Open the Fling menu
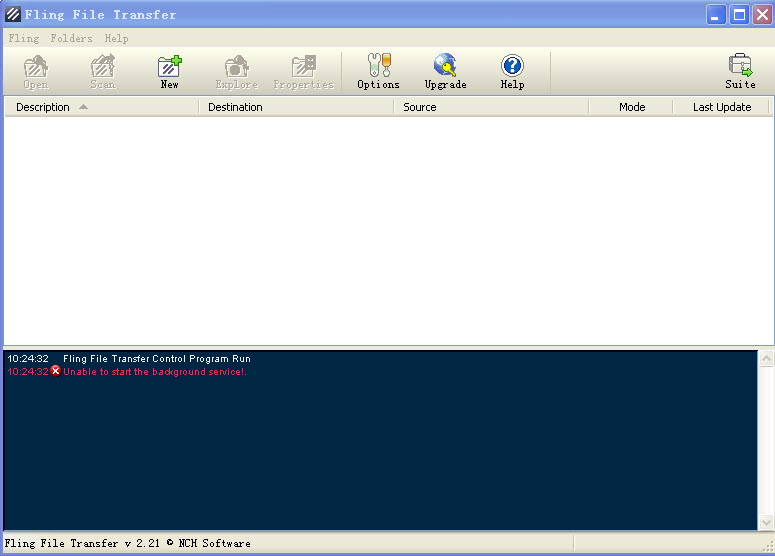 click(24, 38)
